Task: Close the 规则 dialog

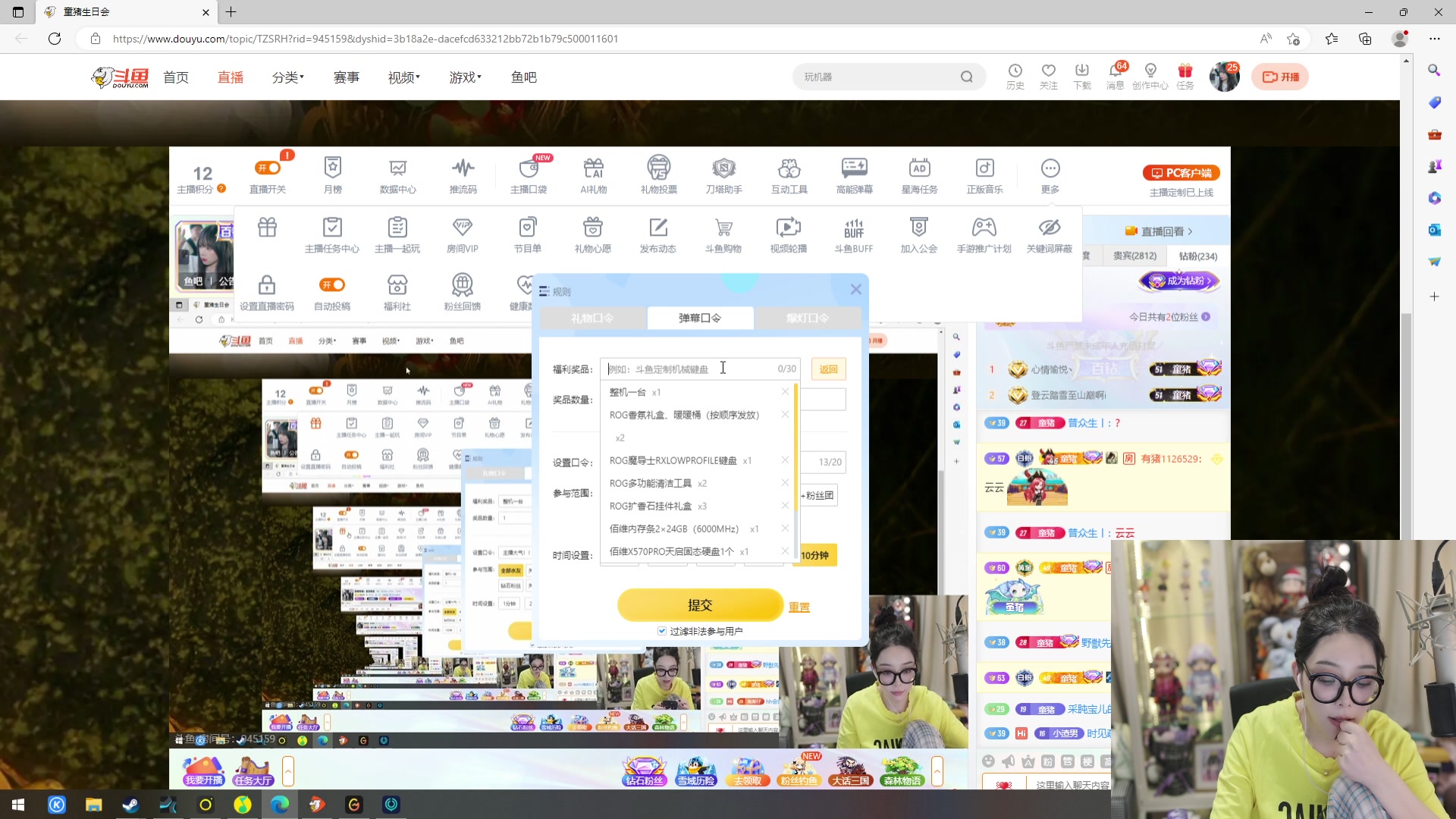Action: point(856,289)
